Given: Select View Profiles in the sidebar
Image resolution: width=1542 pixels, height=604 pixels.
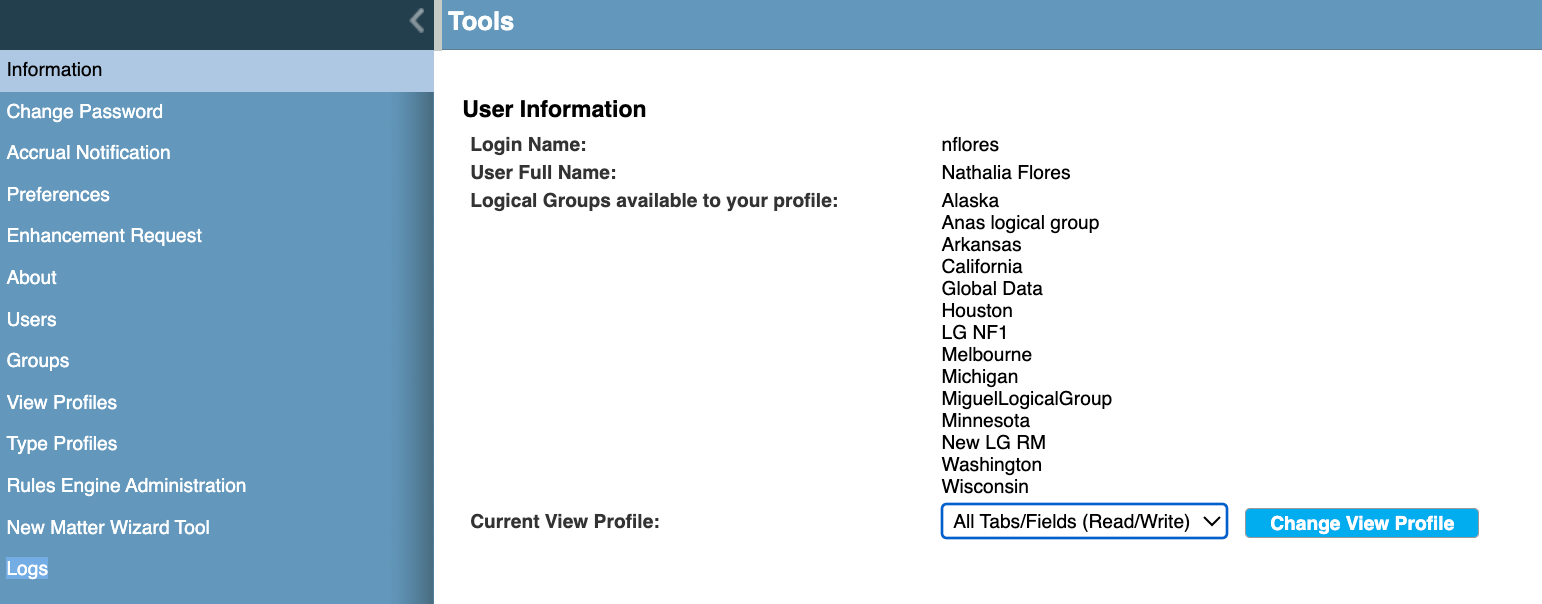Looking at the screenshot, I should 61,402.
